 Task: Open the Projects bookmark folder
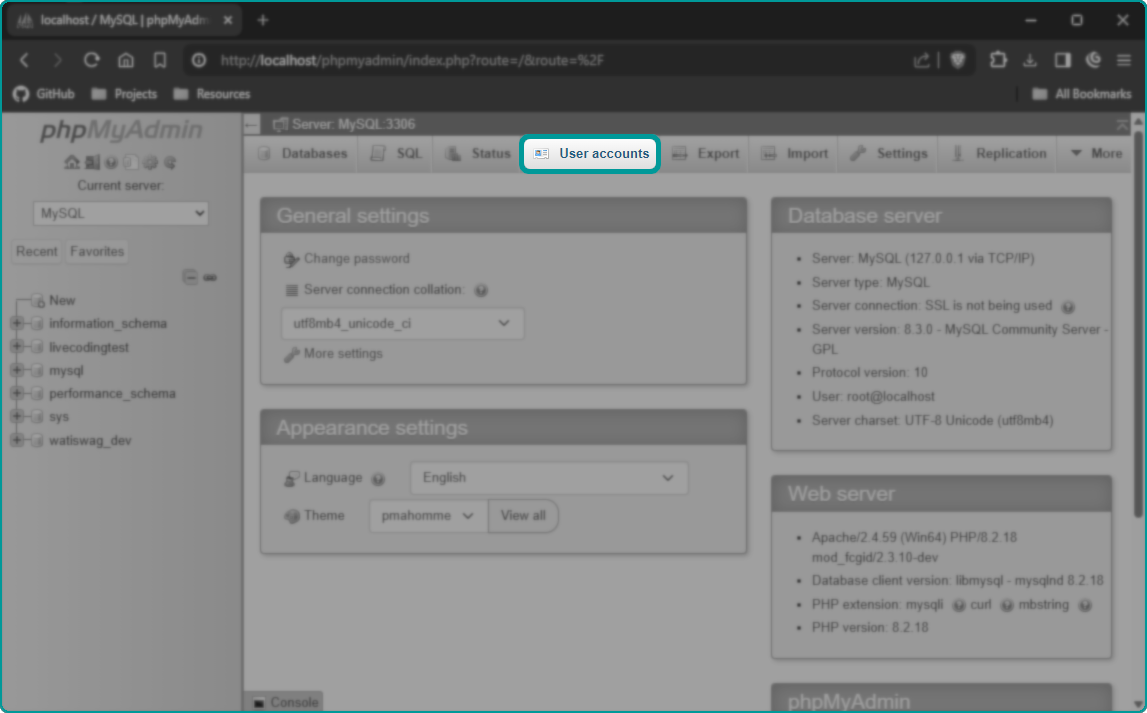124,94
